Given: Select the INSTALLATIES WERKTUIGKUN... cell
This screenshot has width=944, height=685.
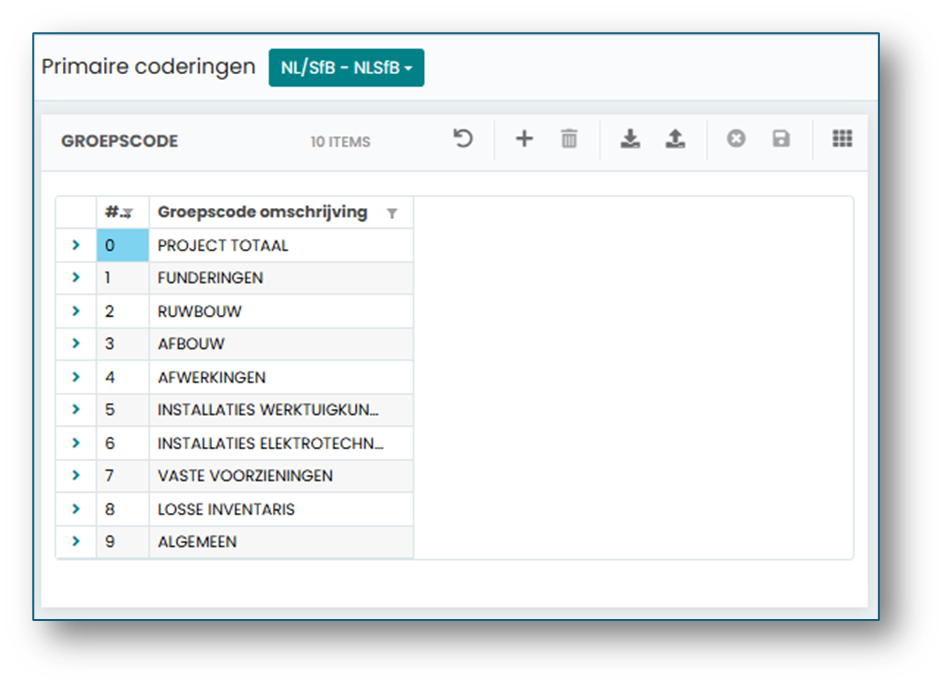Looking at the screenshot, I should tap(281, 409).
